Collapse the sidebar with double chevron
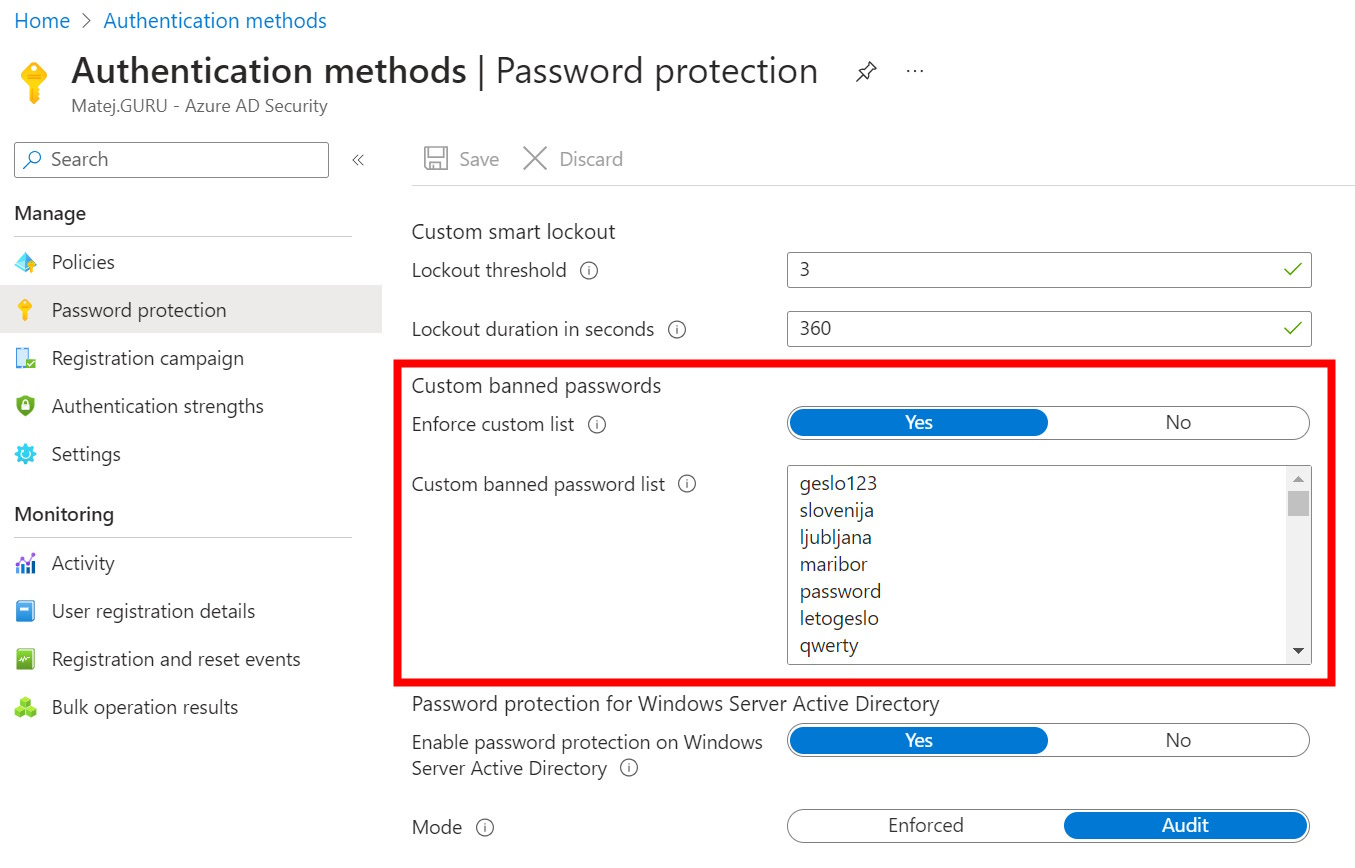 tap(358, 160)
